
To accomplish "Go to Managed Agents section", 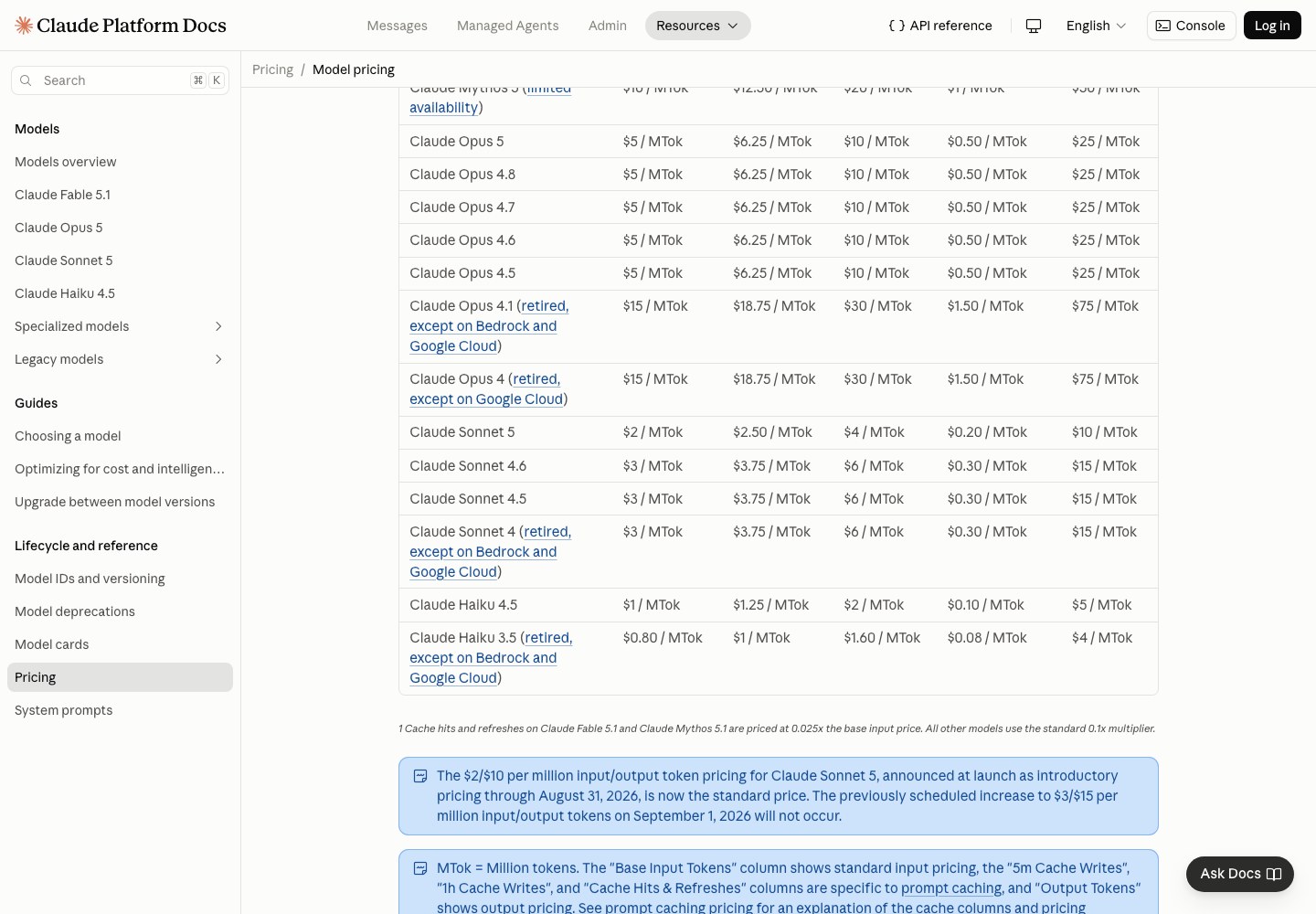I will 508,26.
